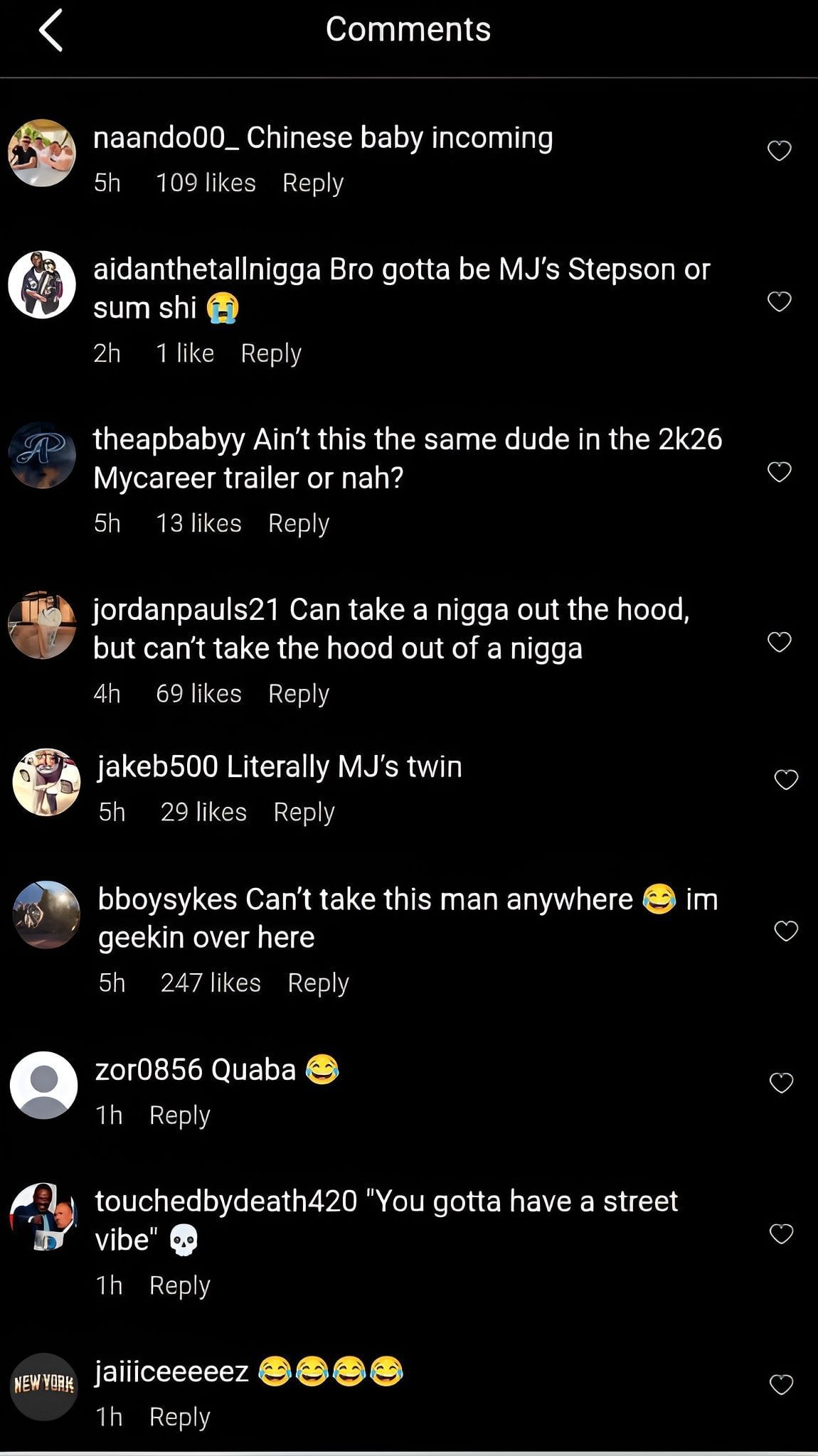This screenshot has width=818, height=1456.
Task: Tap the heart beside jaiiiceeeeez's comment
Action: click(781, 1384)
